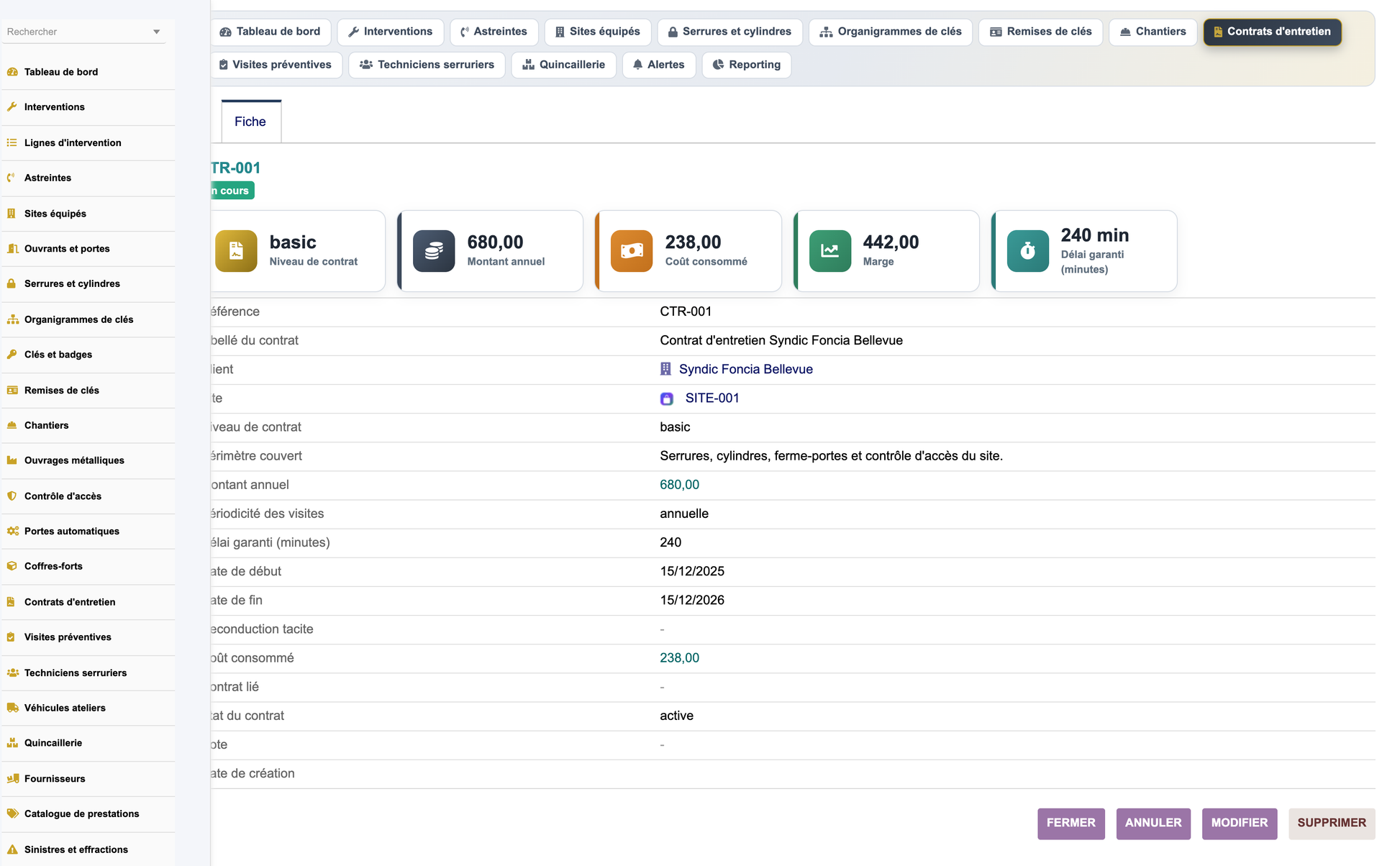The image size is (1400, 866).
Task: Click the purple SITE-001 site icon
Action: (x=667, y=399)
